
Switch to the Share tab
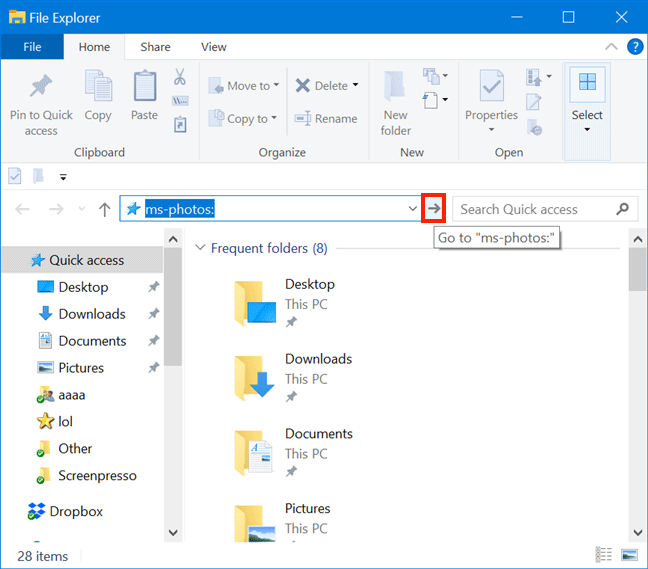[155, 47]
